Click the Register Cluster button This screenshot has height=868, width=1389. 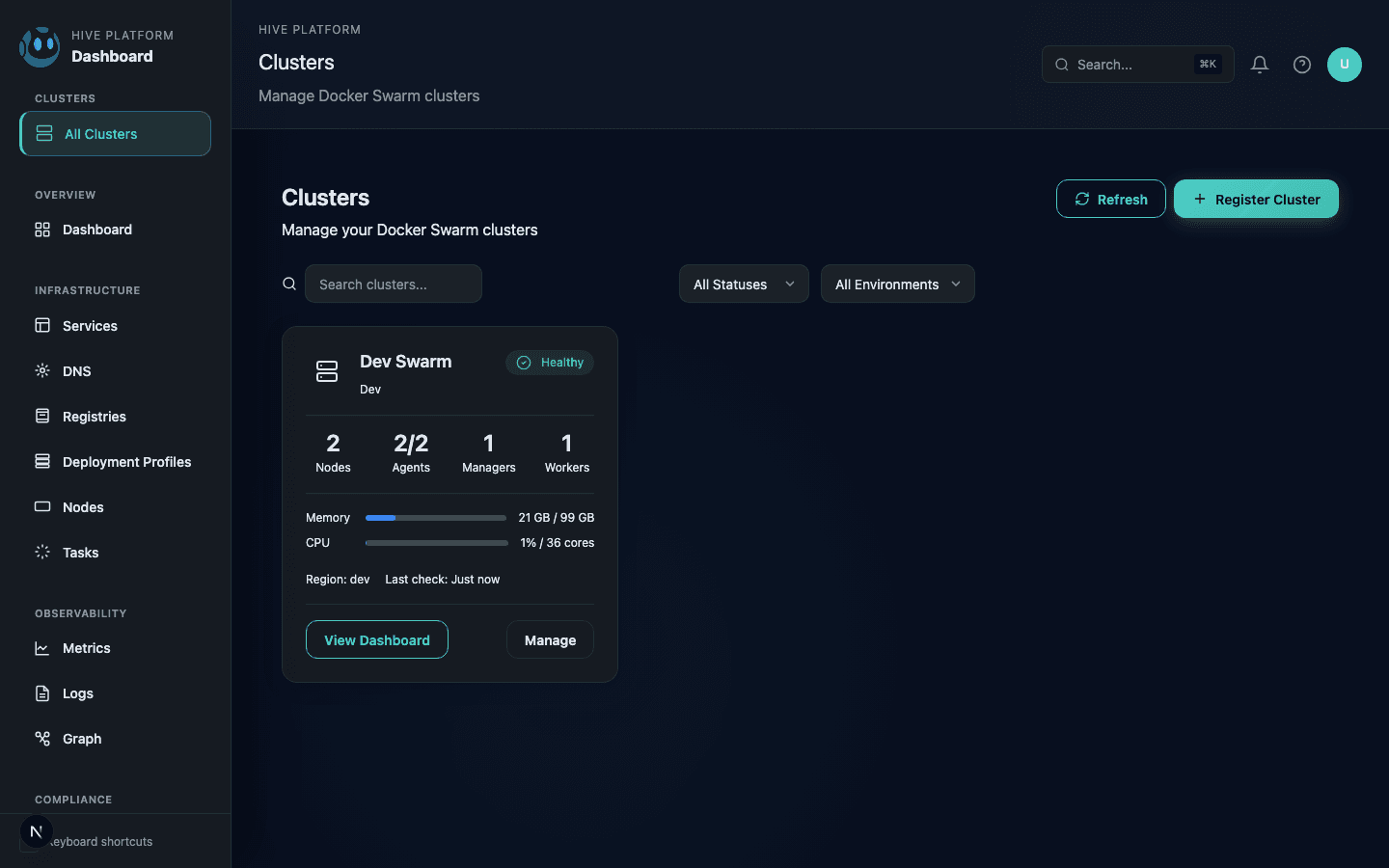[1256, 199]
